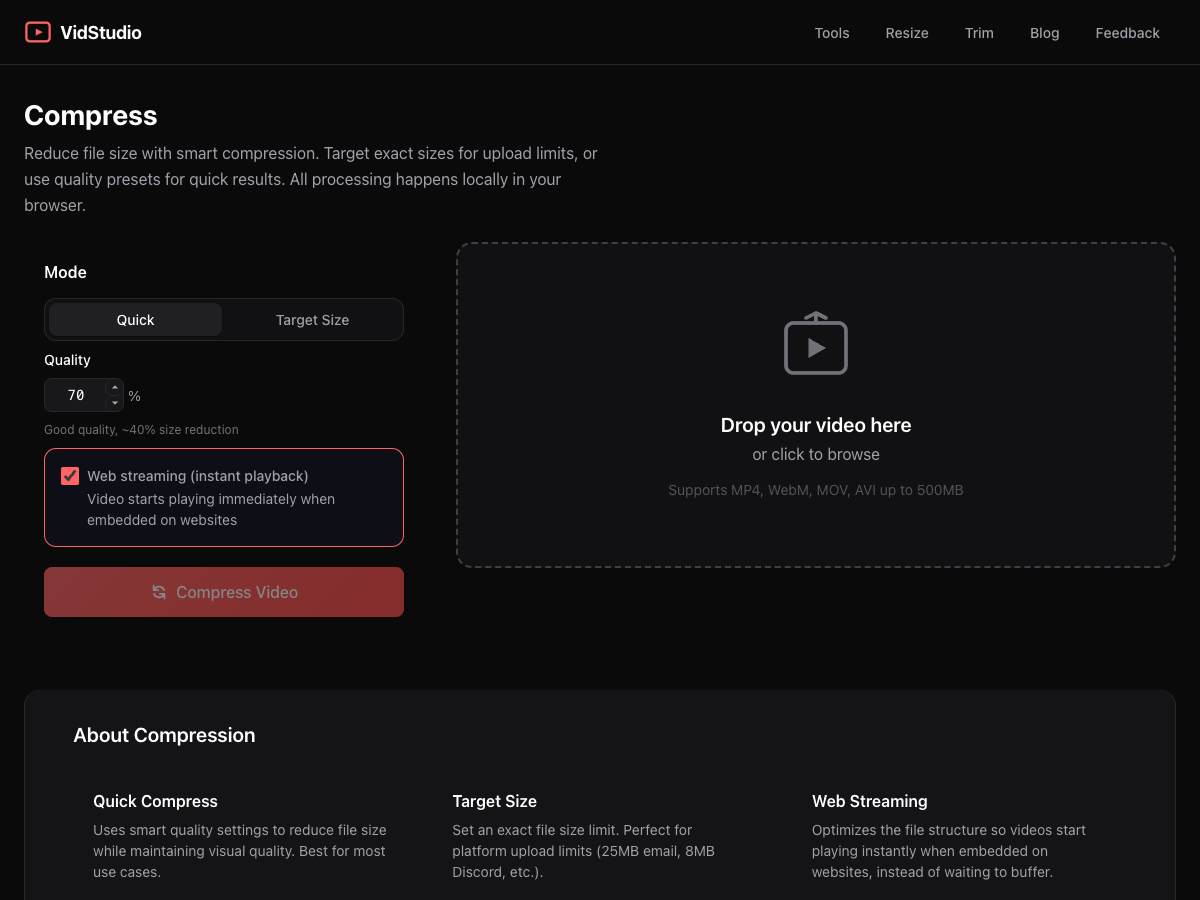Open the Tools menu

coord(831,33)
